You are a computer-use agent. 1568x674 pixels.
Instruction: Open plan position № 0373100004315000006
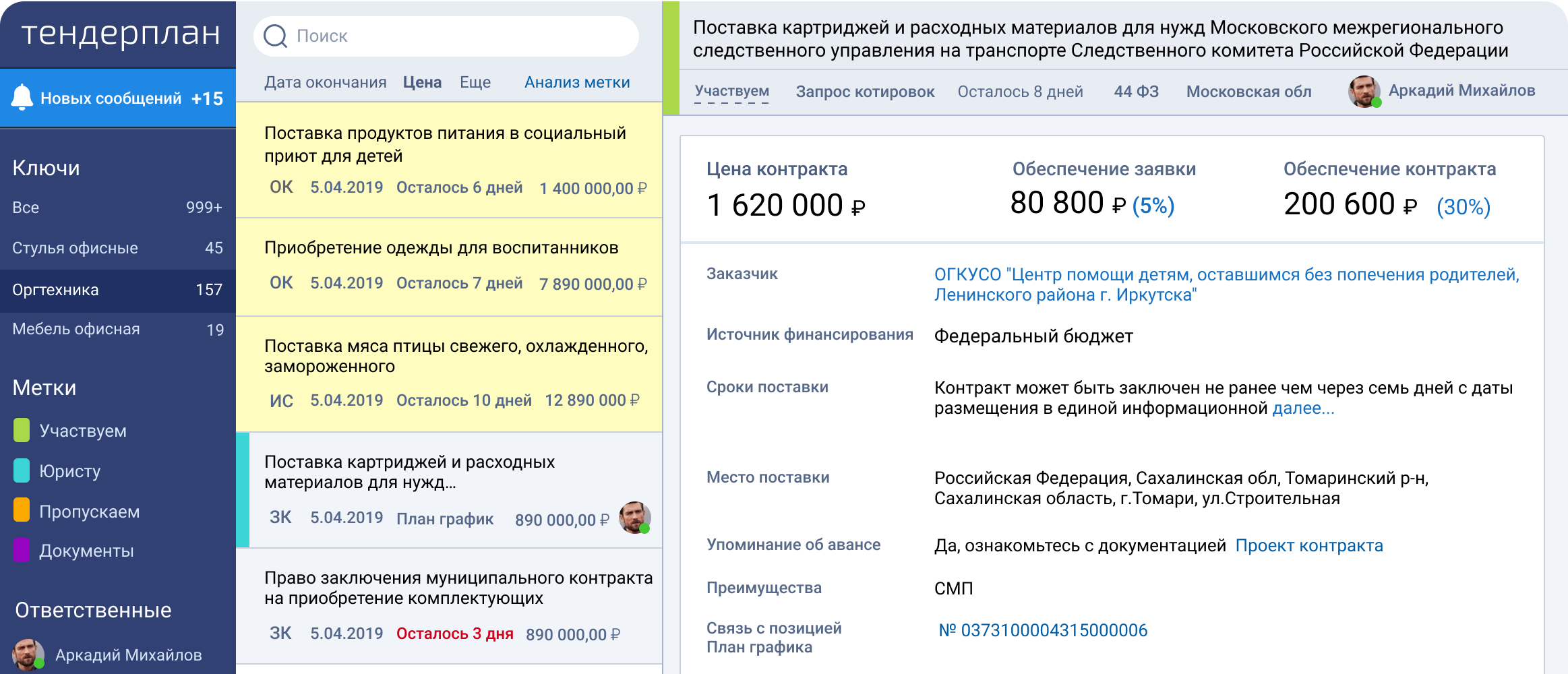tap(1043, 630)
